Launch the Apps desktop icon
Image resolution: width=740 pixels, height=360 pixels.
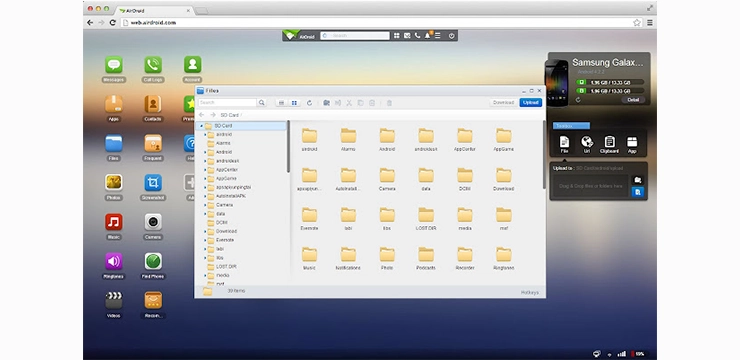click(114, 104)
